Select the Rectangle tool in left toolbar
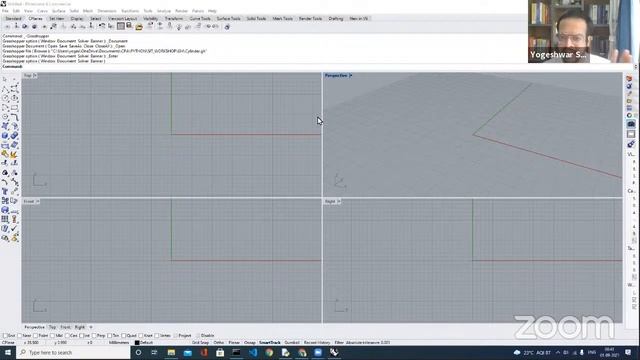Image resolution: width=640 pixels, height=360 pixels. (x=14, y=107)
